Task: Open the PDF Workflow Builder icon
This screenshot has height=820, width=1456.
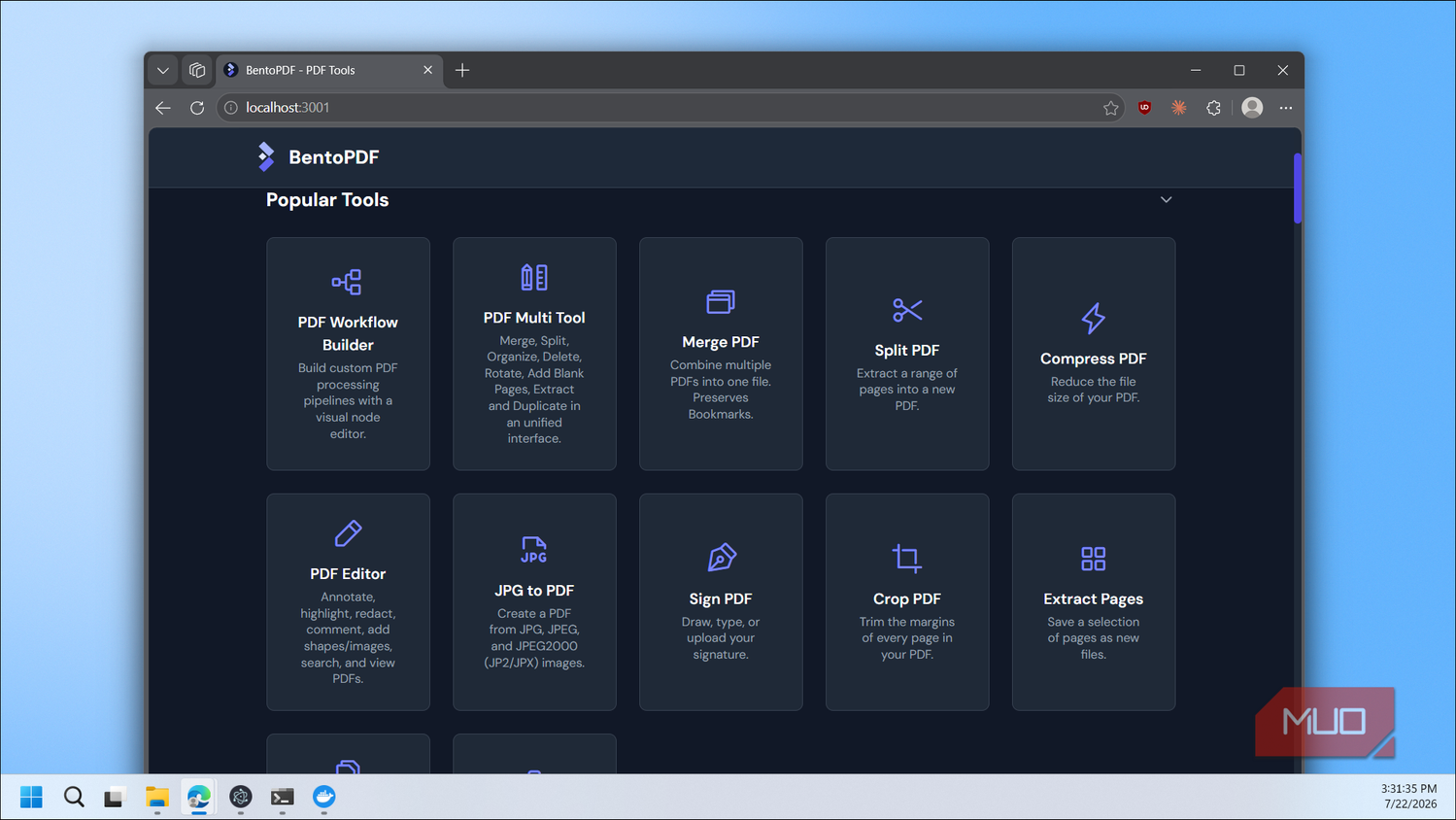Action: (347, 282)
